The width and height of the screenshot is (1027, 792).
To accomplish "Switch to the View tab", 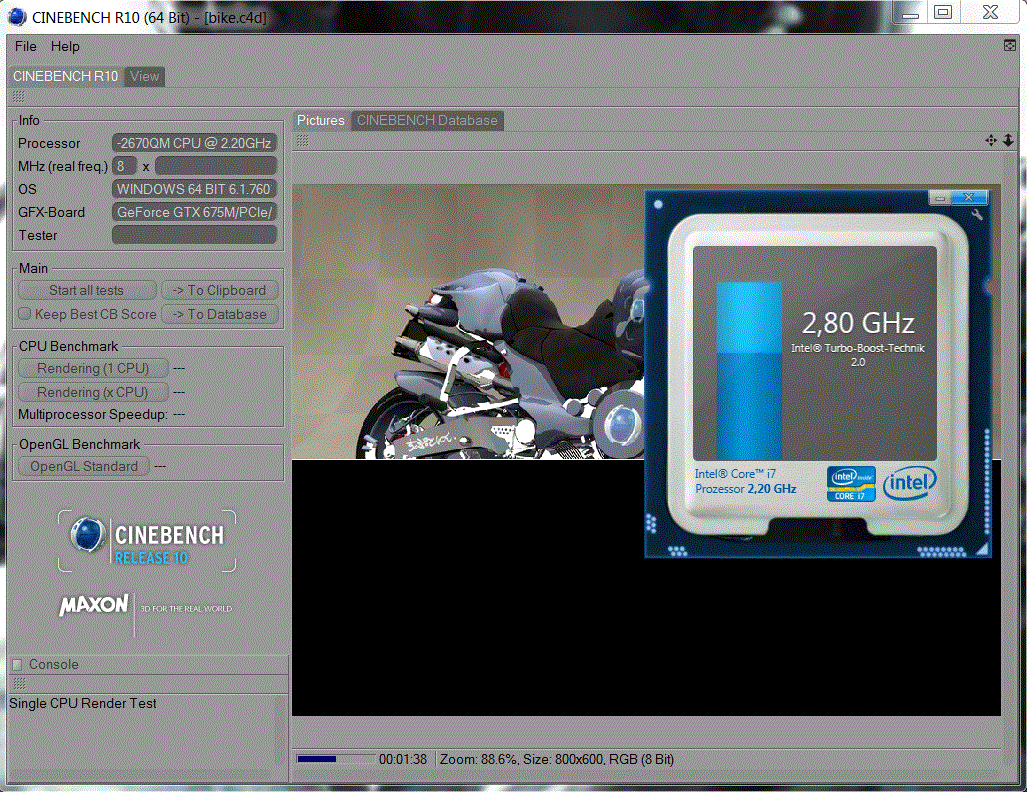I will coord(144,77).
